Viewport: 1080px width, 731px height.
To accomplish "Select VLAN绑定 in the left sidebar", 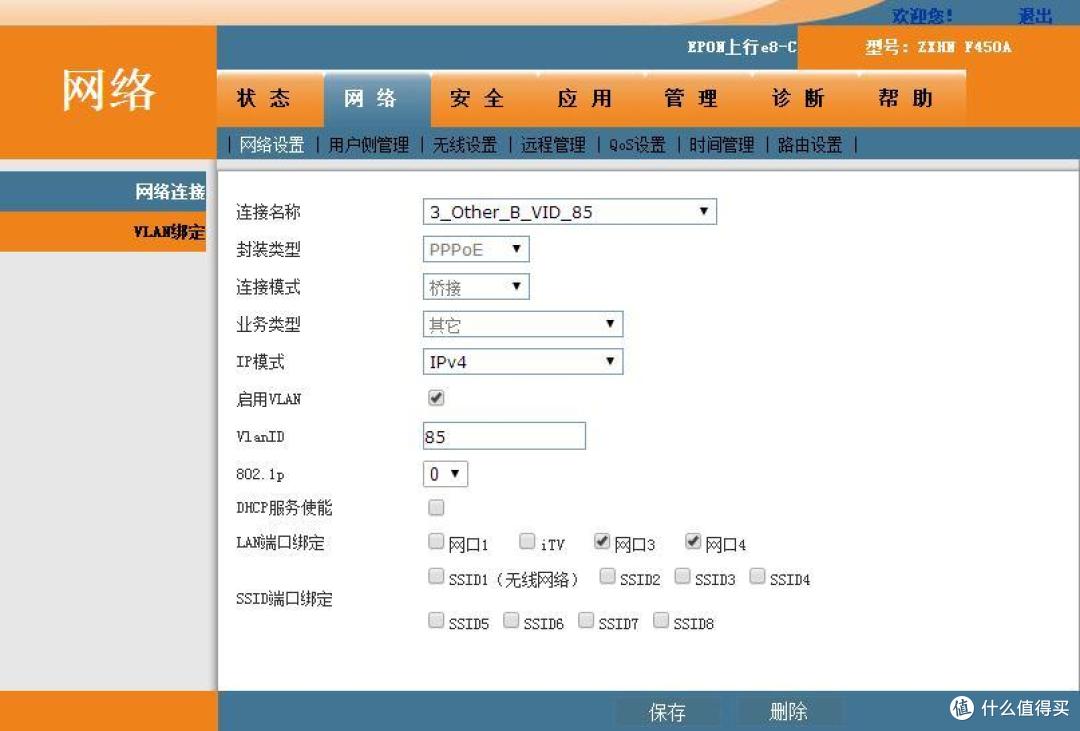I will 103,231.
